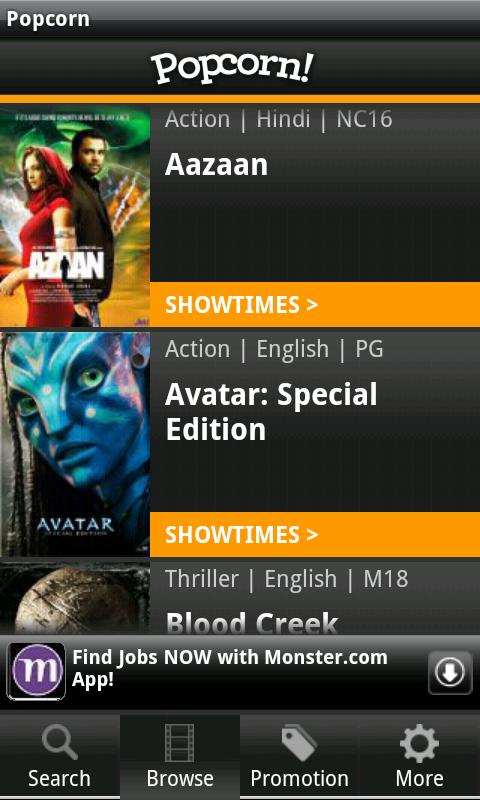Viewport: 480px width, 800px height.
Task: Tap the purple Monster.com logo icon
Action: [36, 671]
